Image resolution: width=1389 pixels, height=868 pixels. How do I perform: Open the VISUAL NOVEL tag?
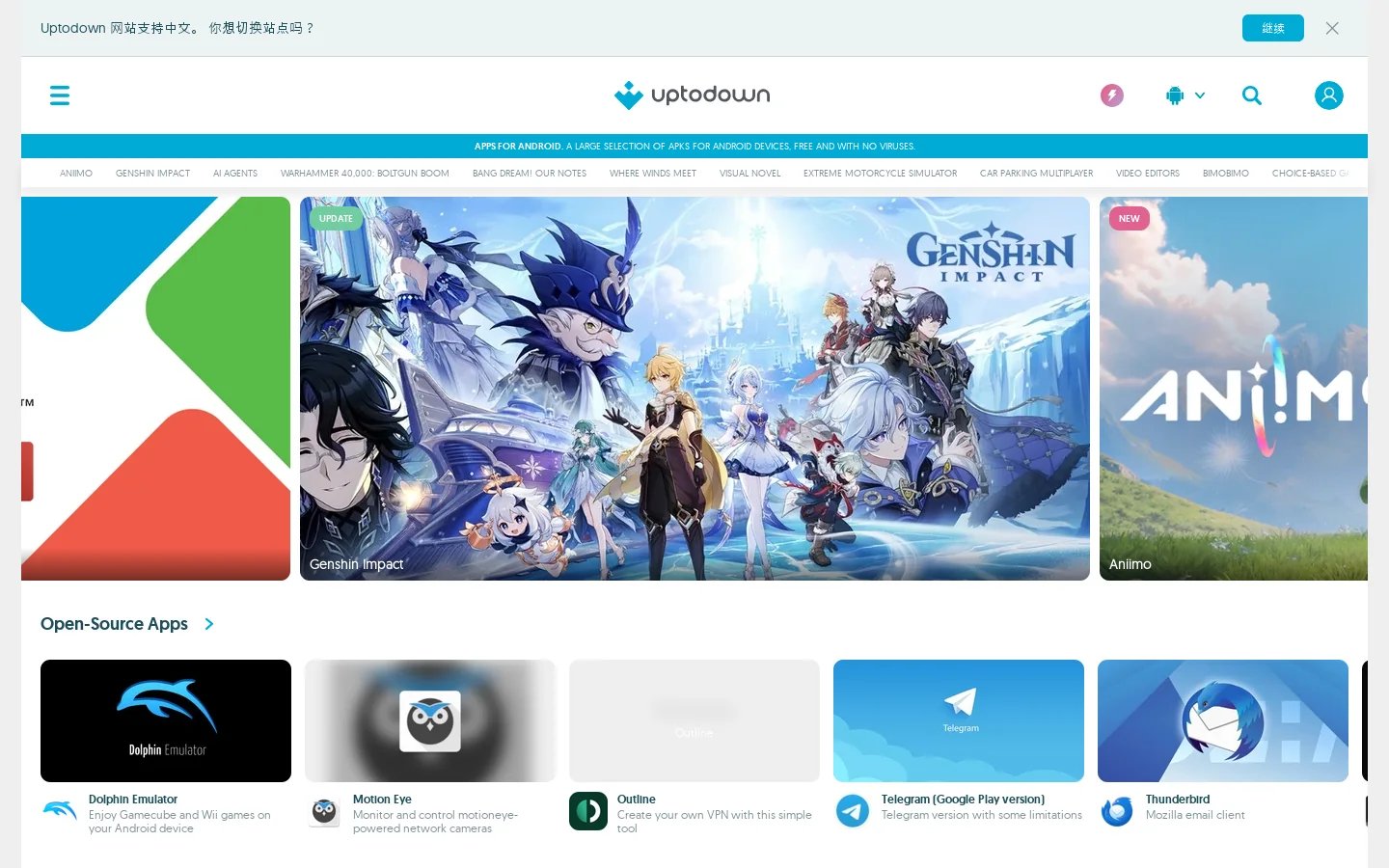[750, 174]
